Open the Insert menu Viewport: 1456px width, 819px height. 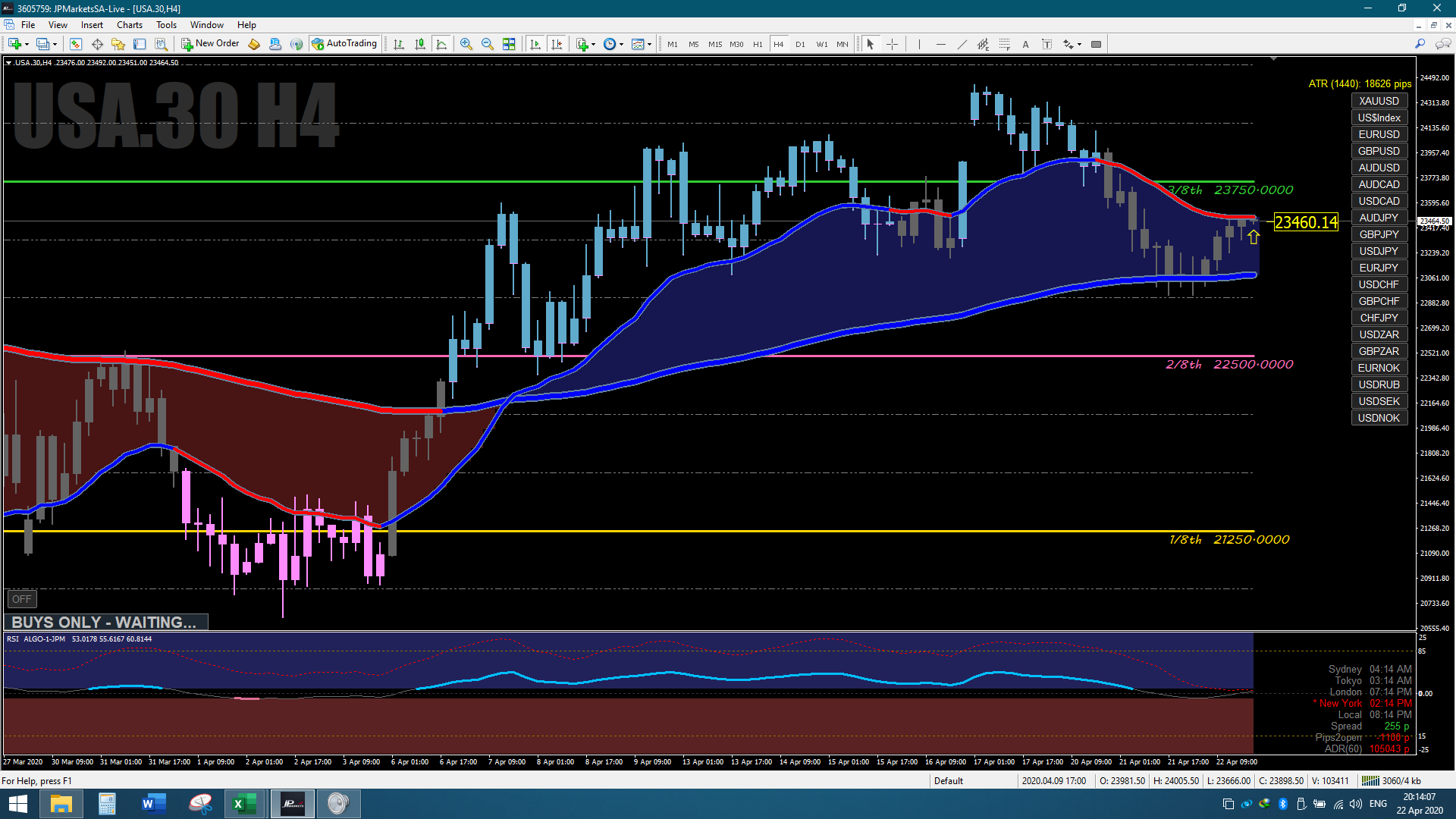coord(92,25)
